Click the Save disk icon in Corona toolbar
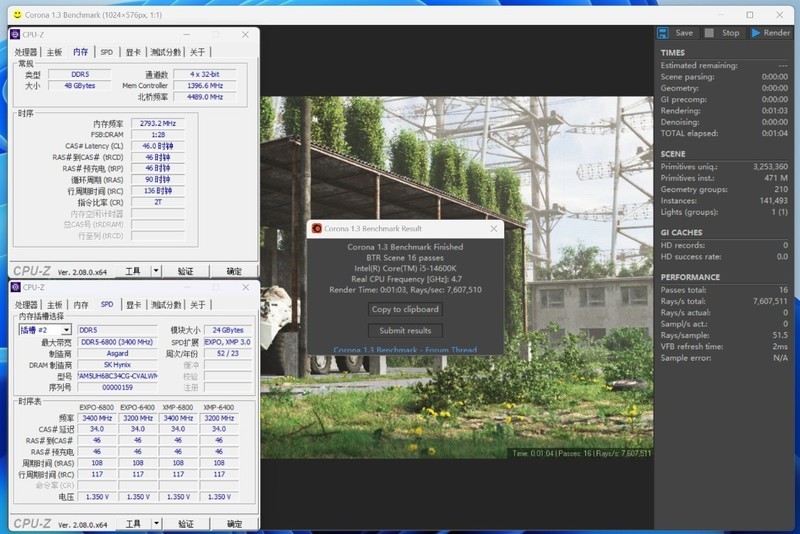The height and width of the screenshot is (534, 800). point(663,33)
